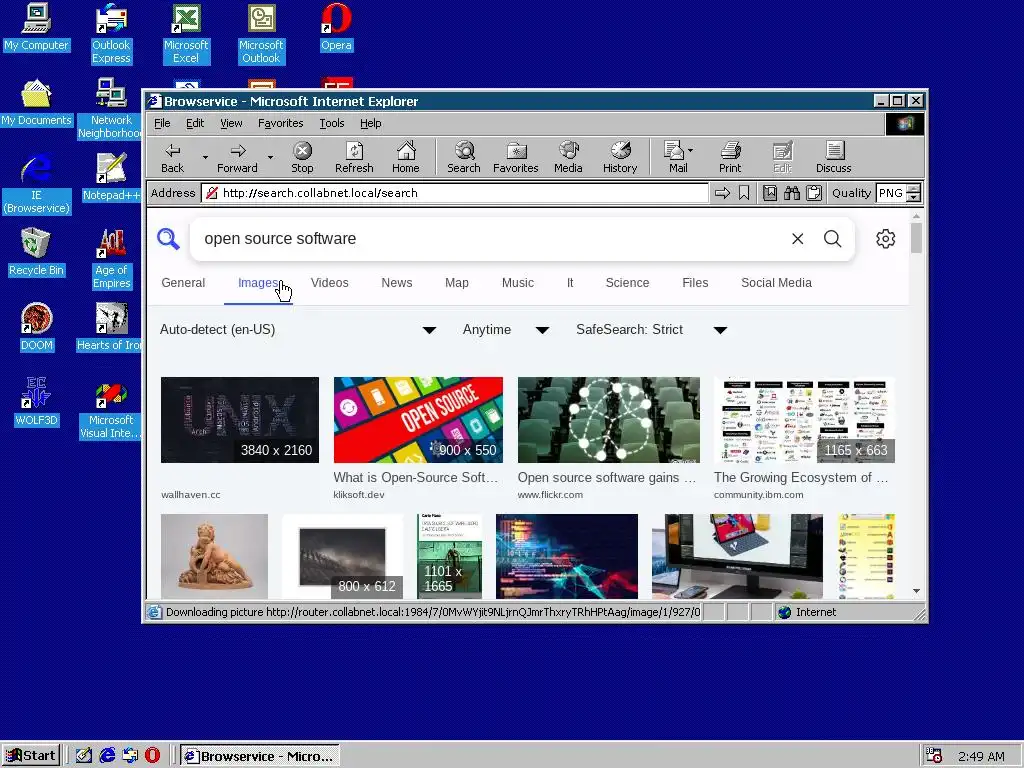Expand the Mail button dropdown arrow

pyautogui.click(x=690, y=150)
